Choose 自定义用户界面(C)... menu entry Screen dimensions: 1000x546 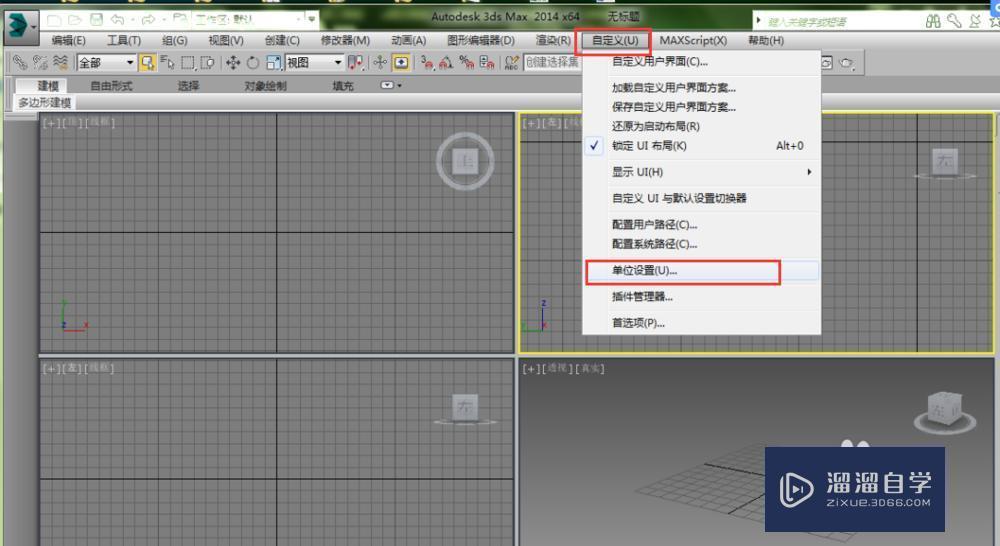point(702,62)
